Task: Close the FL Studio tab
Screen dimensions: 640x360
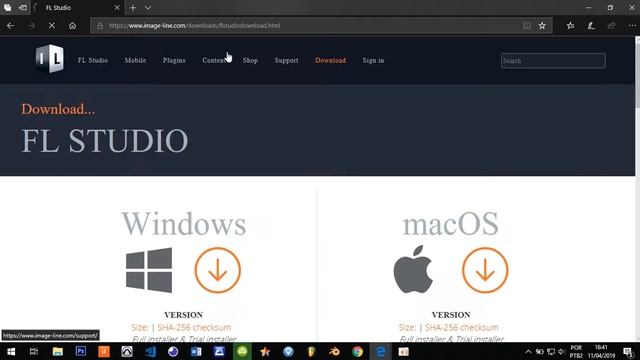Action: [x=117, y=7]
